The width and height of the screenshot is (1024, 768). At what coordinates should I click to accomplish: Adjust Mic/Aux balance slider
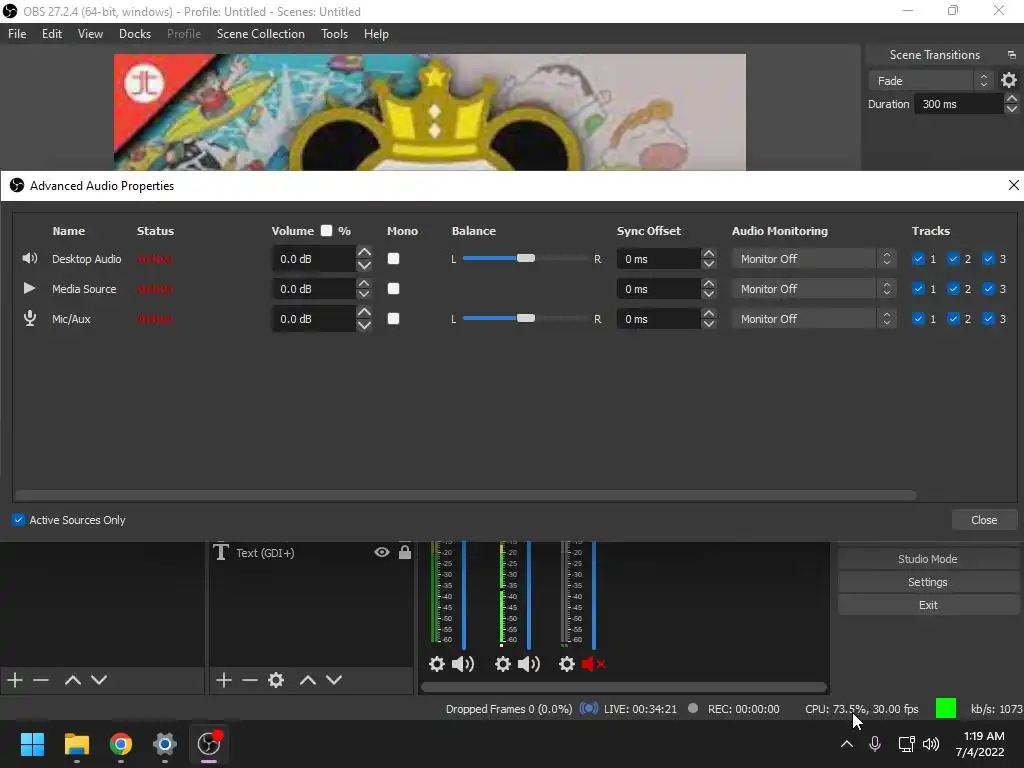pyautogui.click(x=526, y=319)
